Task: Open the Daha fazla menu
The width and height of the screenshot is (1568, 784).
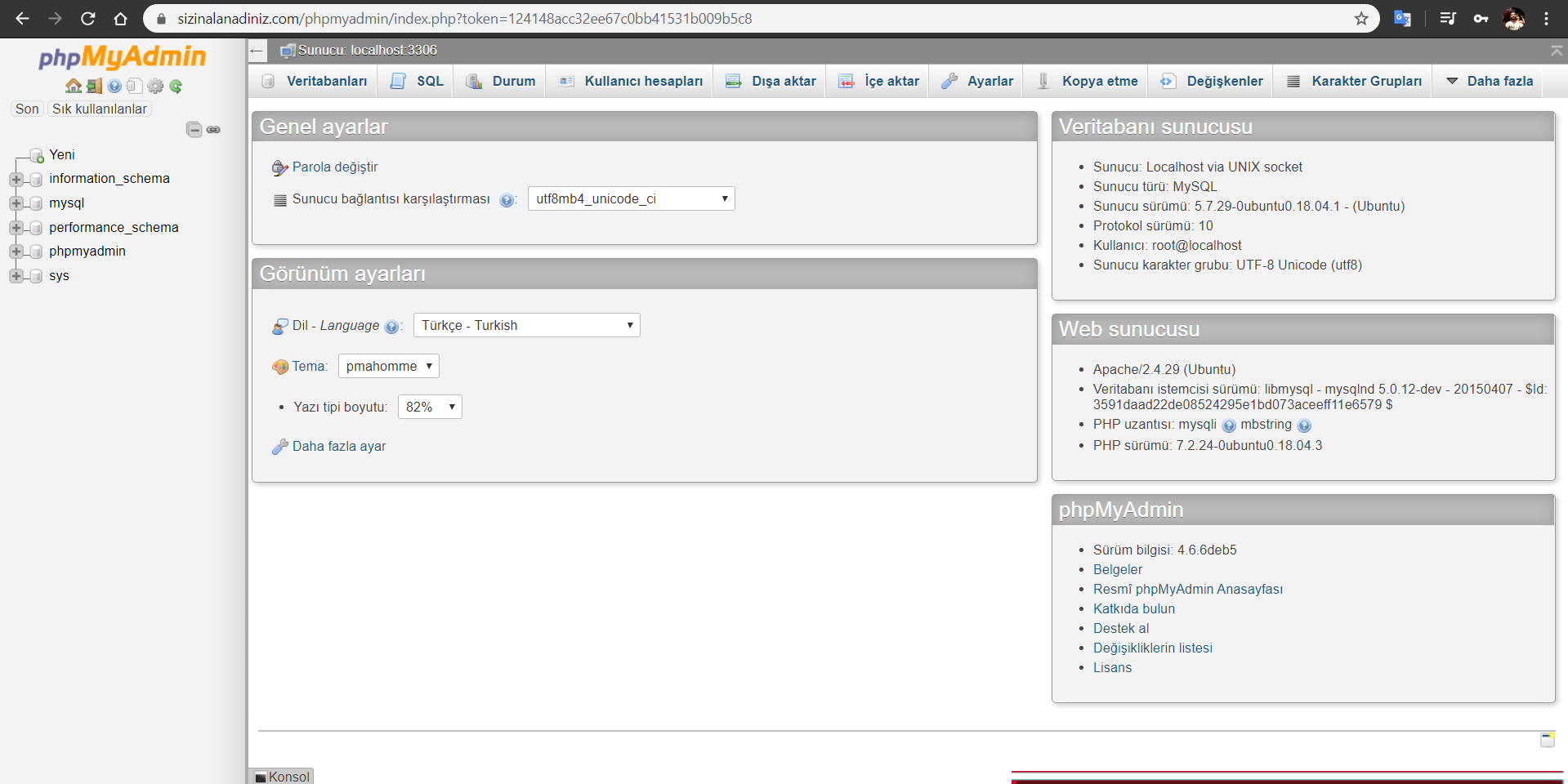Action: [1490, 81]
